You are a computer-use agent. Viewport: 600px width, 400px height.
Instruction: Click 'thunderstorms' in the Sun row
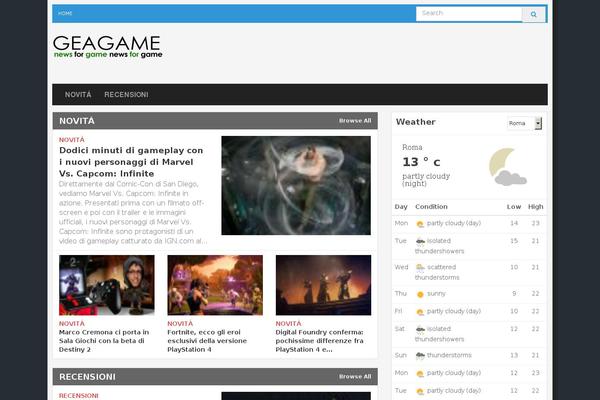tap(449, 355)
